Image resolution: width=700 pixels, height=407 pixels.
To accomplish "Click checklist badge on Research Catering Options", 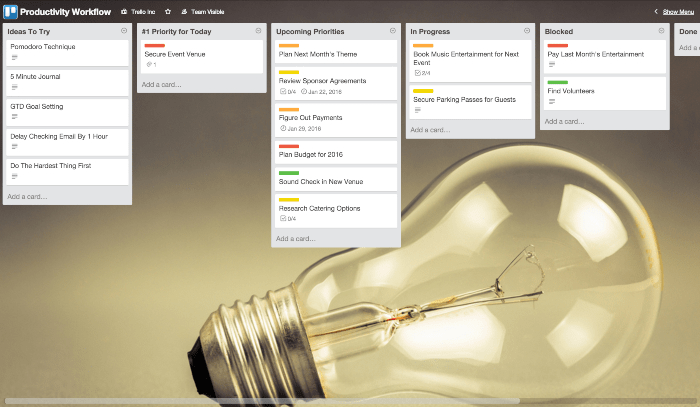I will (288, 219).
